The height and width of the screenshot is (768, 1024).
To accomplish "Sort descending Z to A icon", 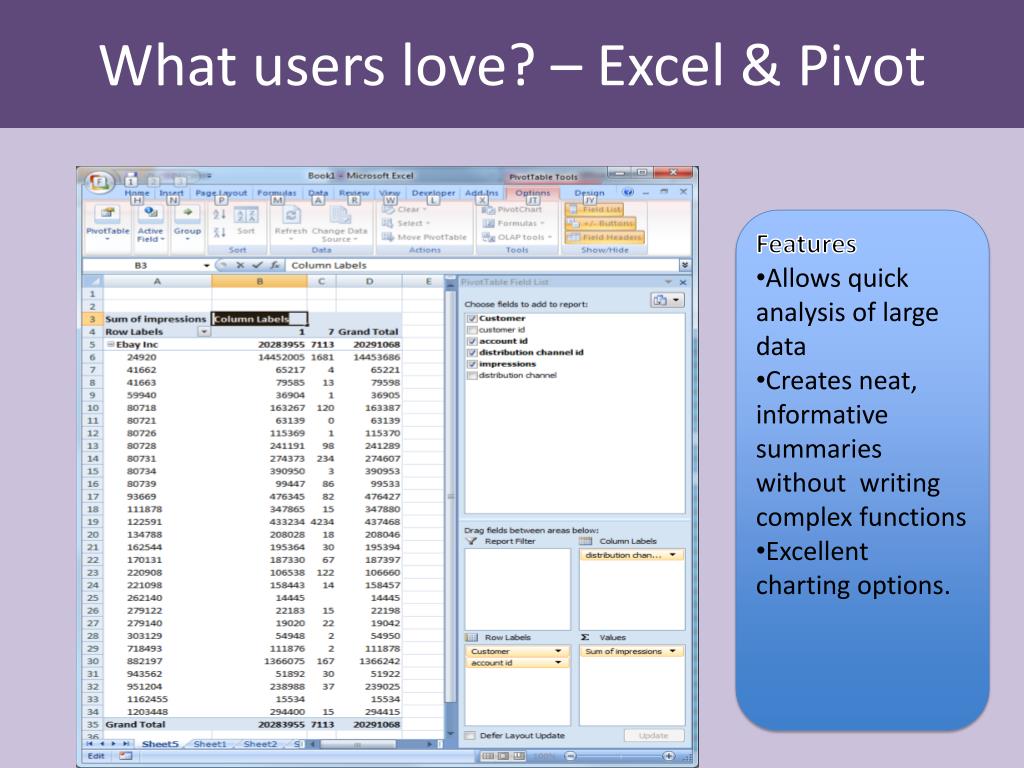I will coord(219,232).
